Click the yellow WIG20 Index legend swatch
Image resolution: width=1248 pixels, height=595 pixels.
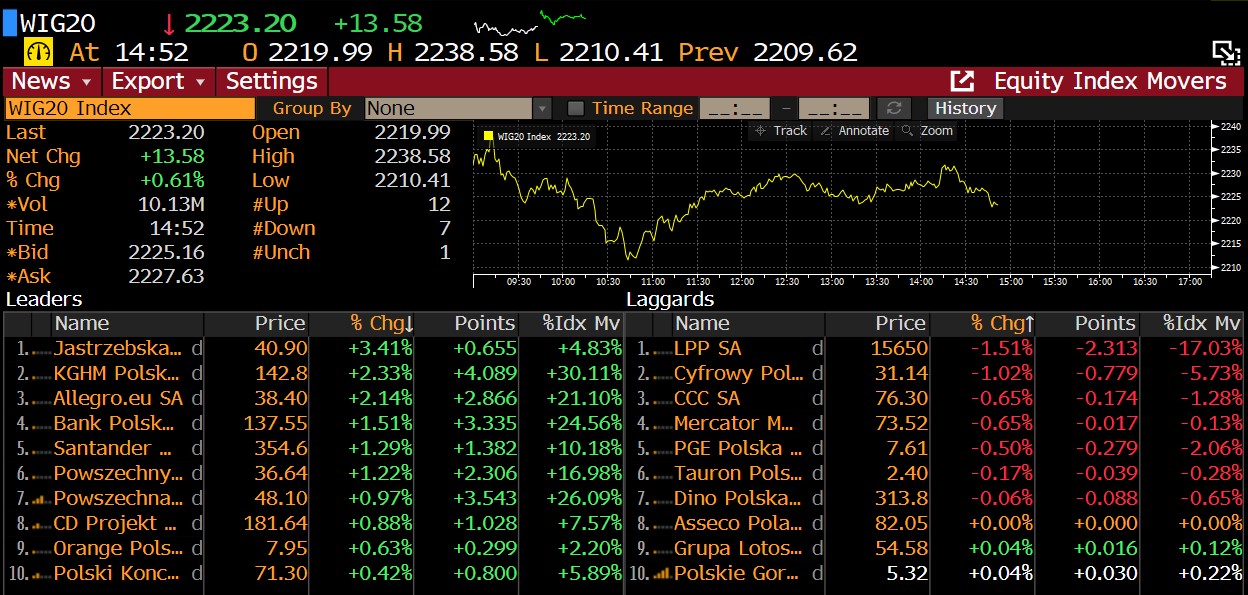coord(488,136)
